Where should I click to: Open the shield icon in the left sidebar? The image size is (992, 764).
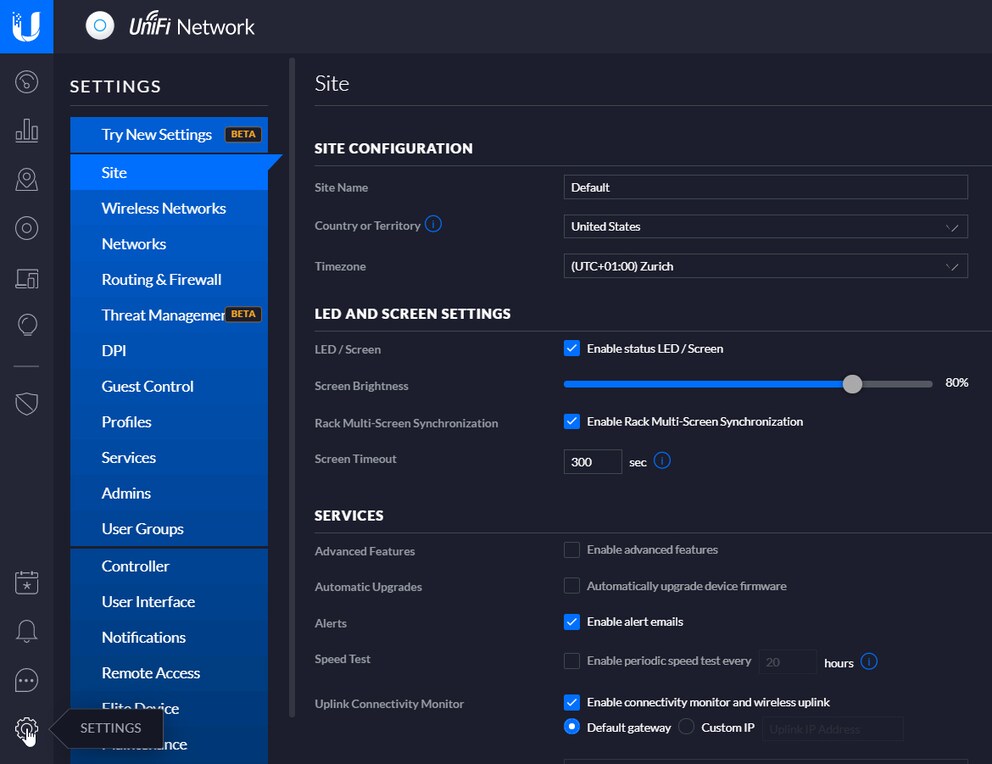coord(27,403)
